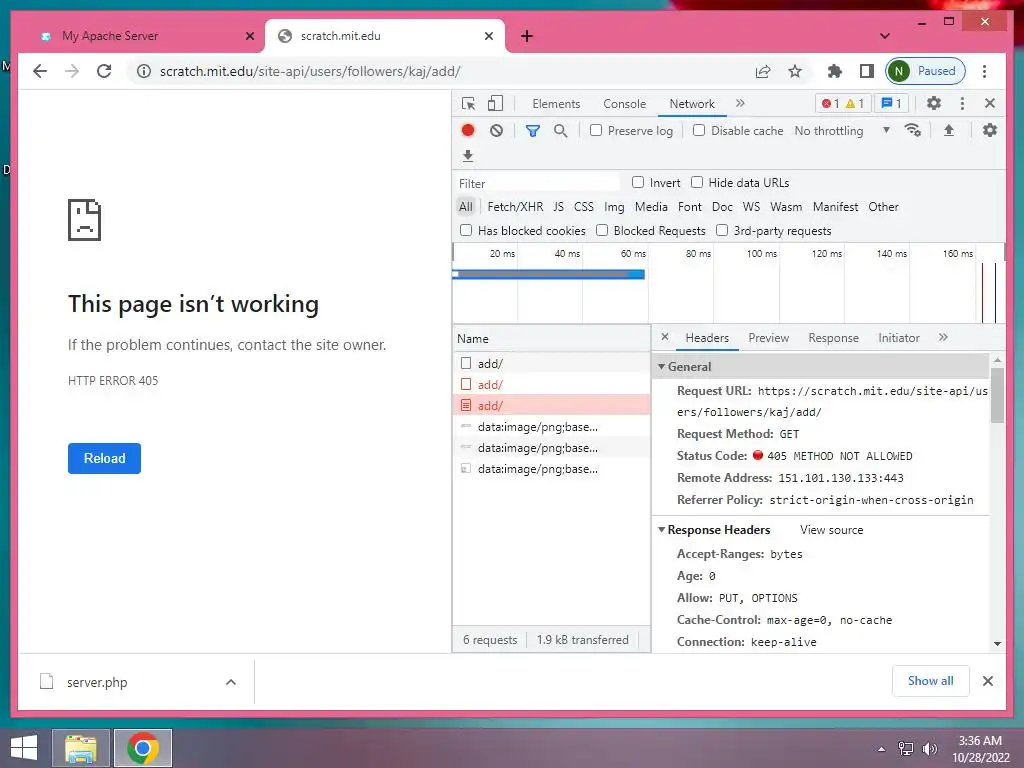Open network panel settings gear

(990, 130)
